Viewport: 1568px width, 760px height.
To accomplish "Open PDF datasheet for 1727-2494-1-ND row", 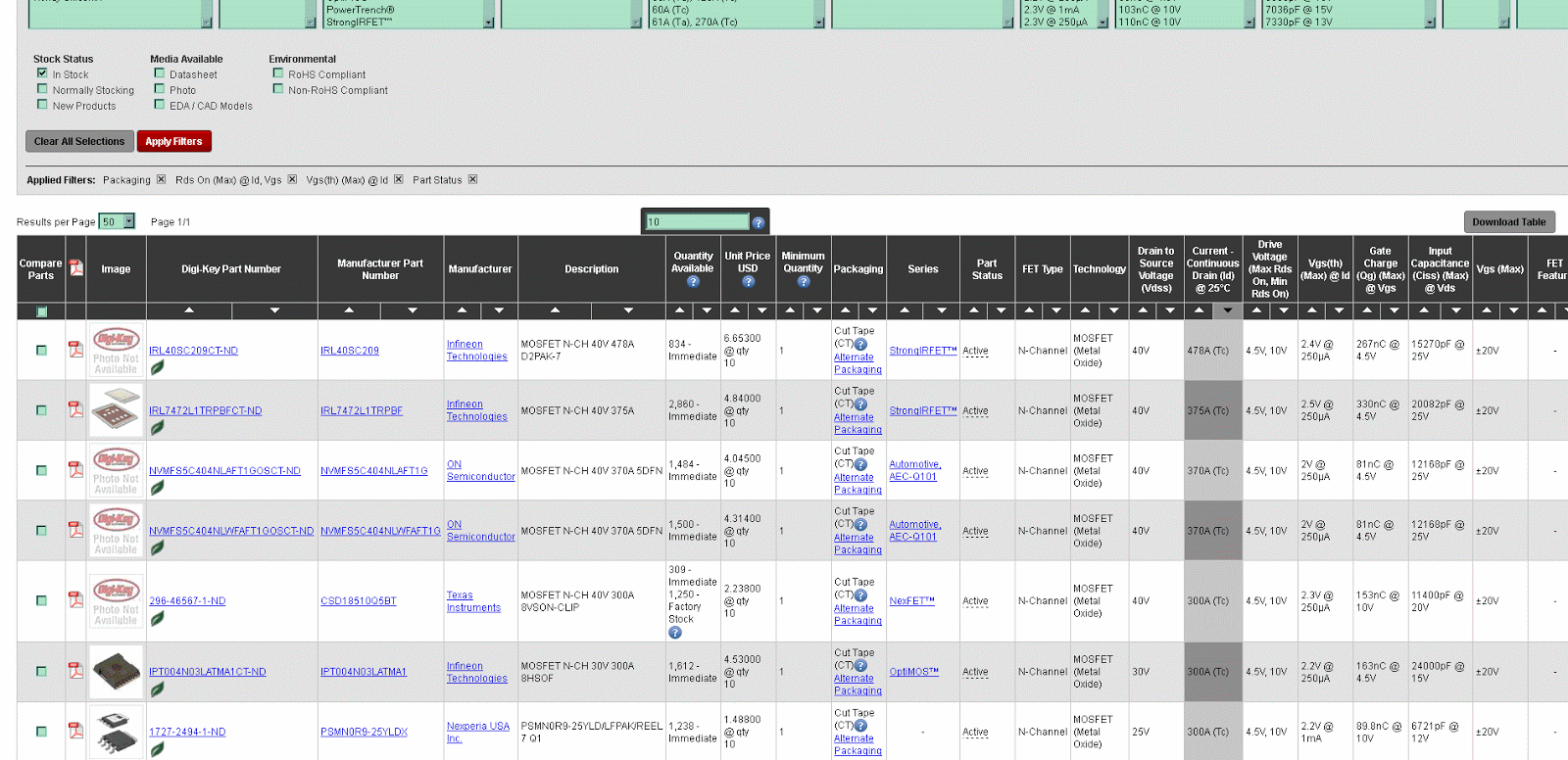I will 75,730.
